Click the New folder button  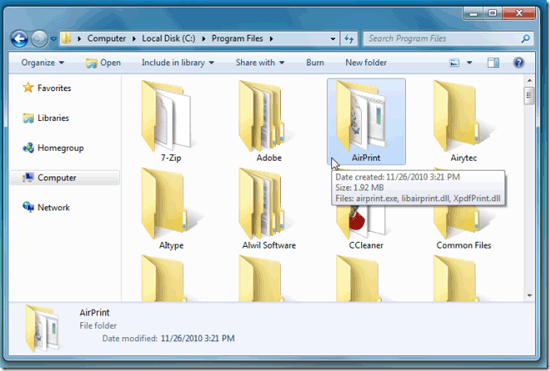click(366, 63)
